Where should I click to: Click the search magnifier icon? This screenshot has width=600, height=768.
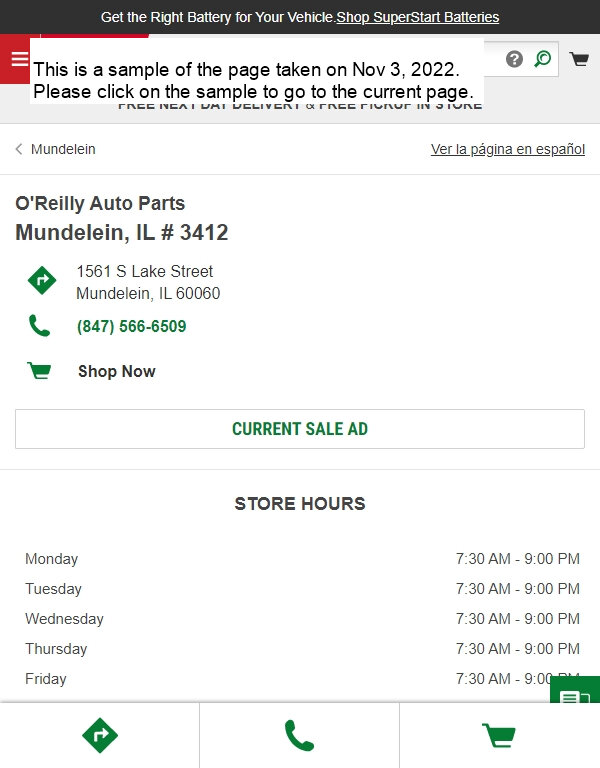pyautogui.click(x=543, y=59)
